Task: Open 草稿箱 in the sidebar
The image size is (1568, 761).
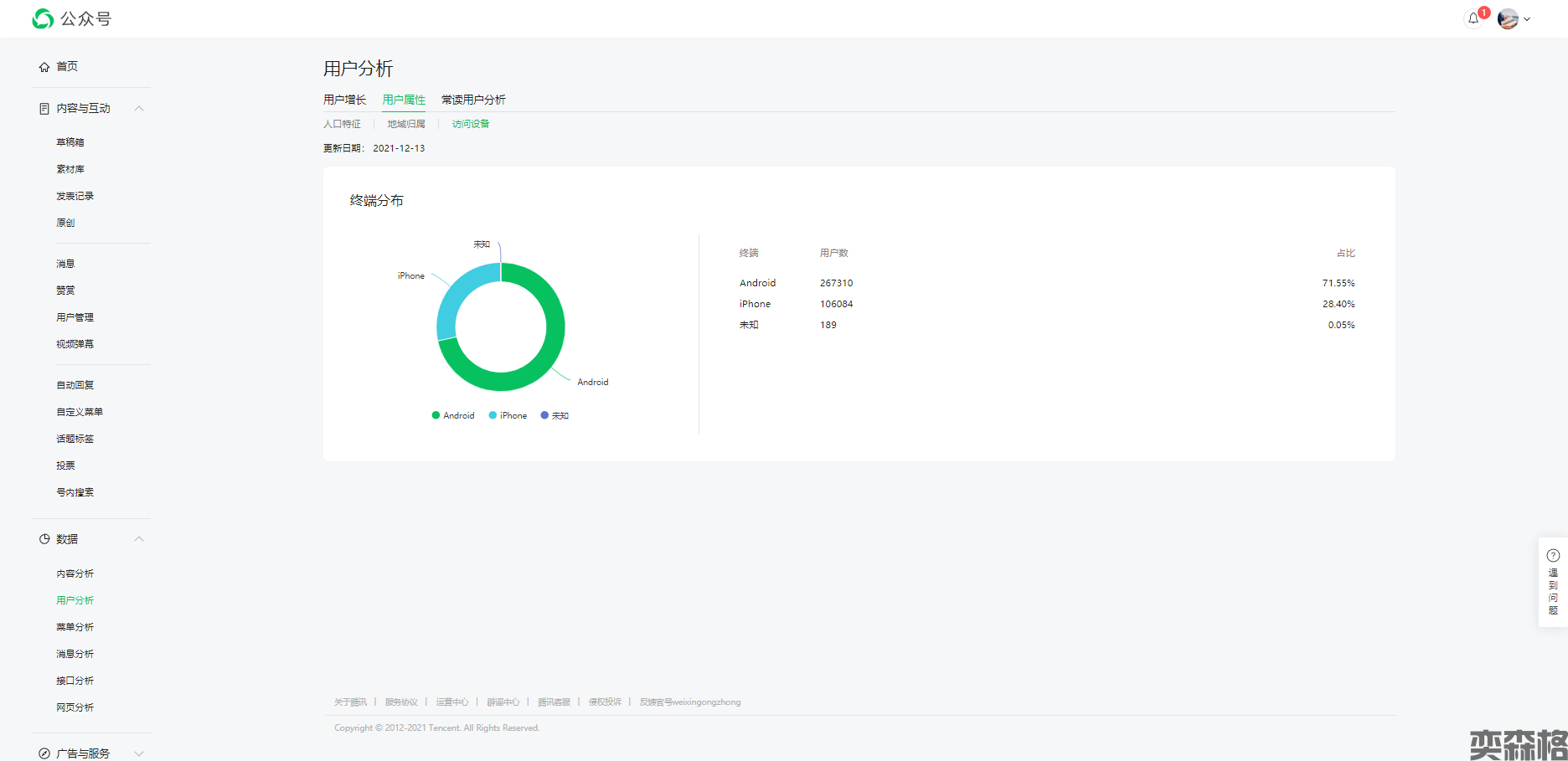Action: 70,142
